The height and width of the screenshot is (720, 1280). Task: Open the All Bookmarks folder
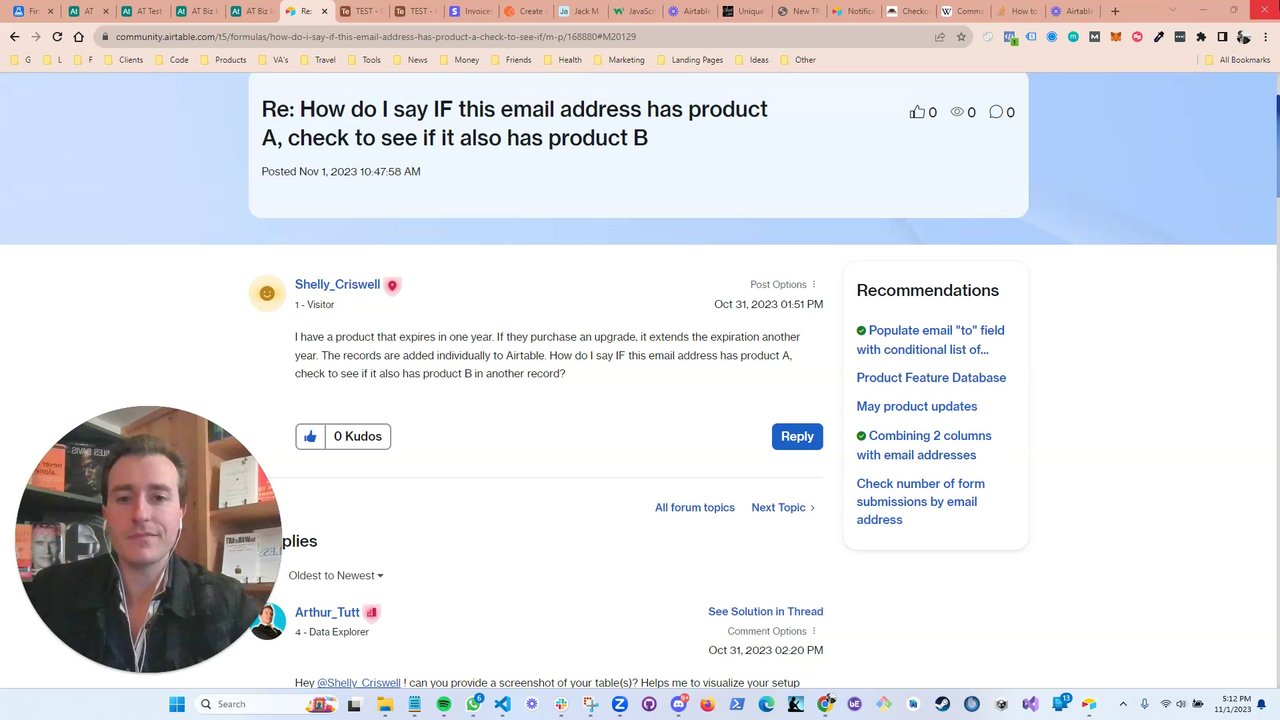[1236, 60]
